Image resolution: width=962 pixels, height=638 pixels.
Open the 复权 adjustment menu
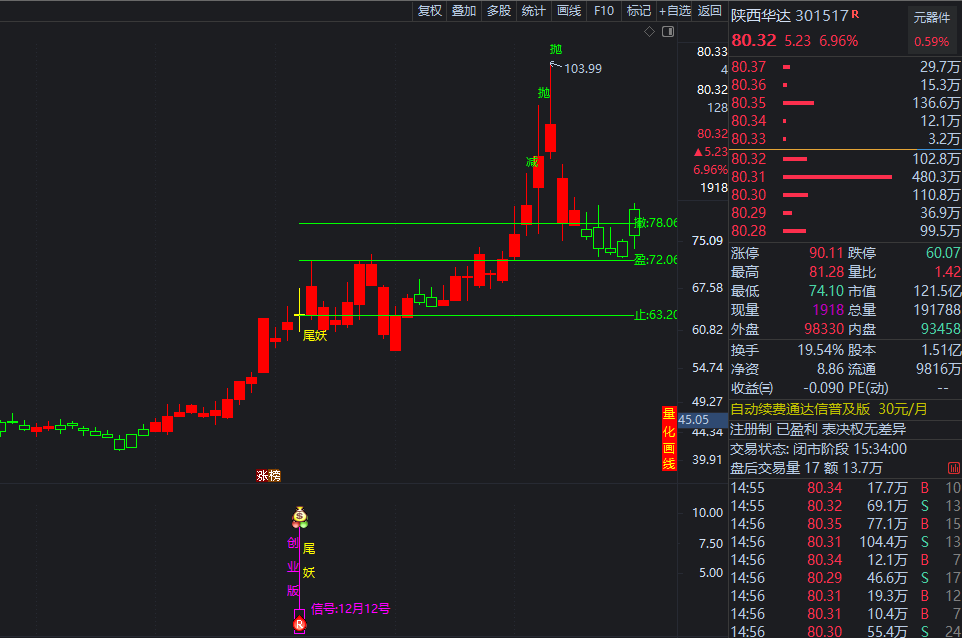429,11
